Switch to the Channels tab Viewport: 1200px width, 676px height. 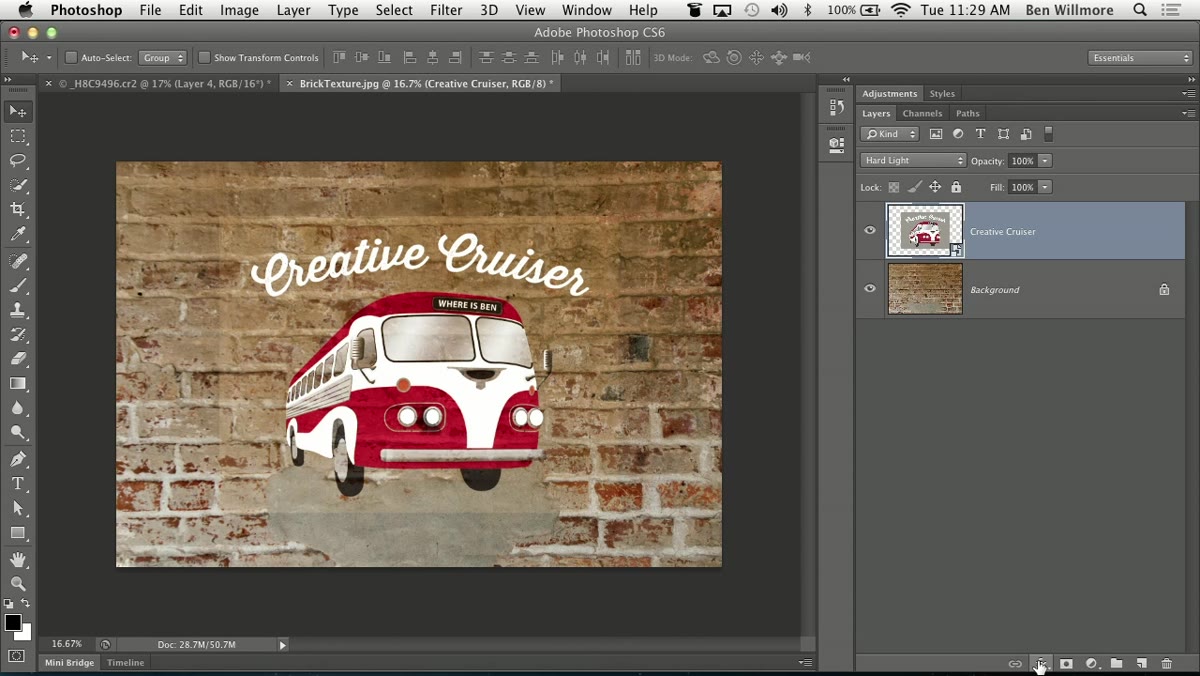coord(922,113)
